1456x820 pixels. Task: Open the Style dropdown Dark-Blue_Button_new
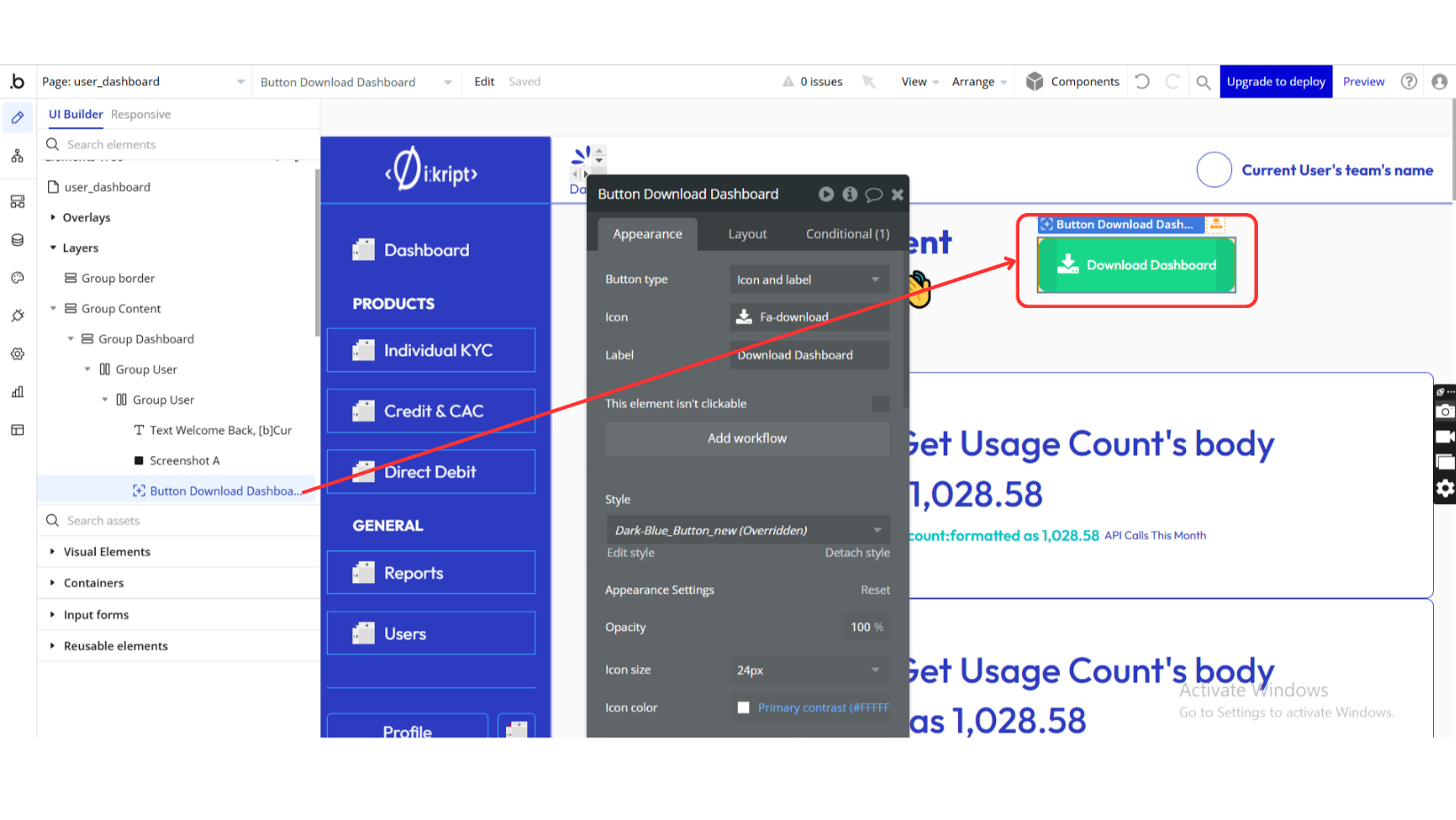point(748,531)
